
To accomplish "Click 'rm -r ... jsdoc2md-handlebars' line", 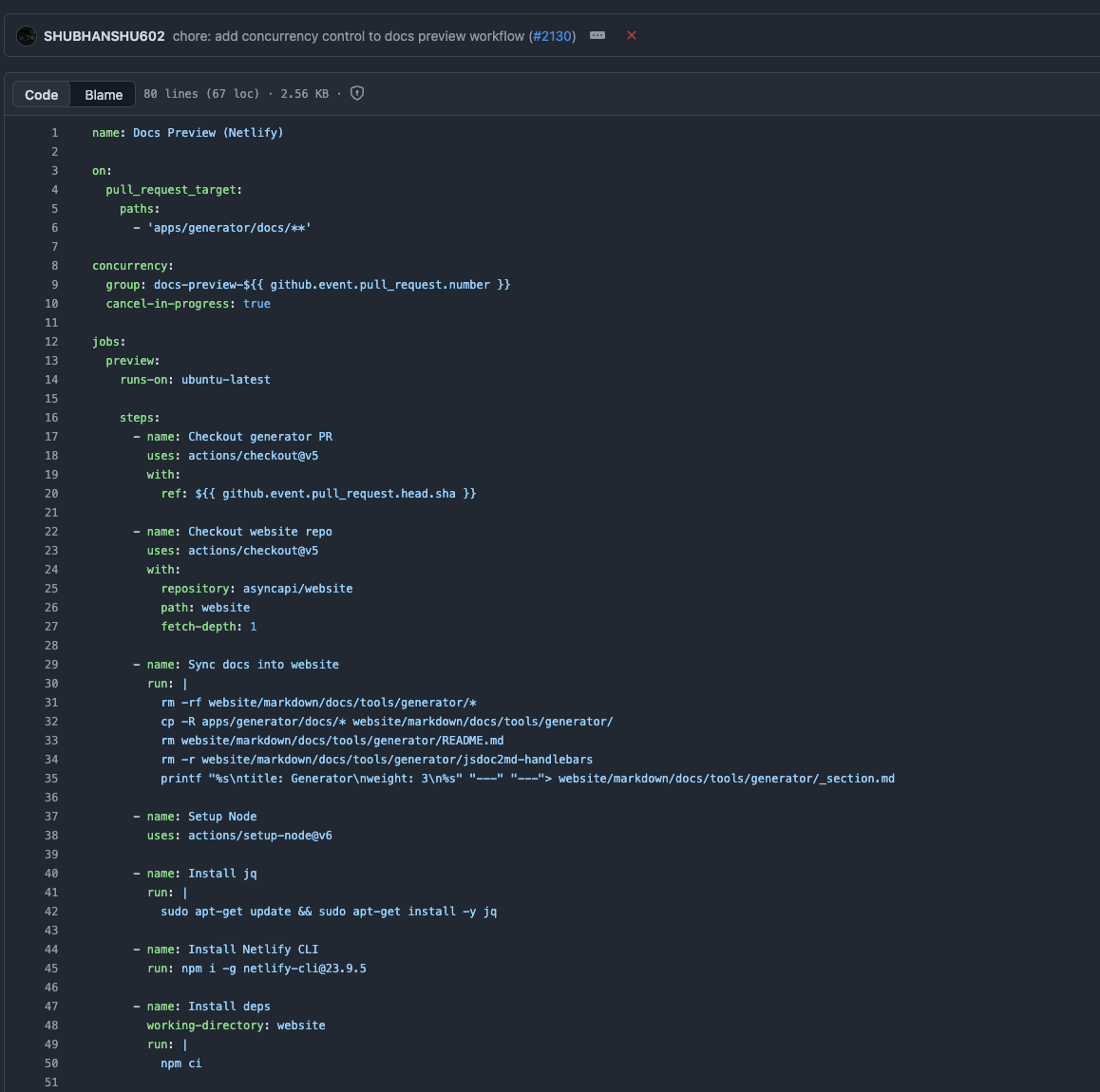I will coord(377,760).
